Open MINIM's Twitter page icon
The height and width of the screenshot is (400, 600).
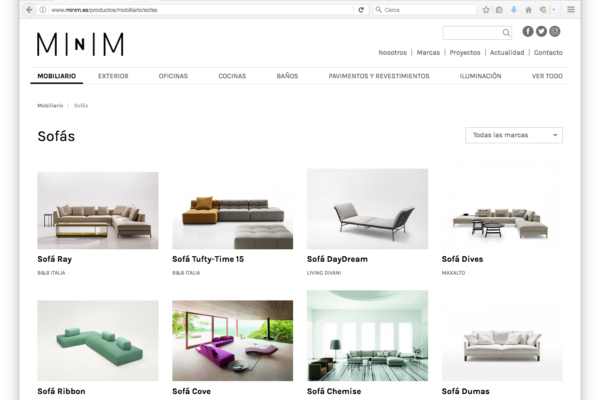coord(541,31)
